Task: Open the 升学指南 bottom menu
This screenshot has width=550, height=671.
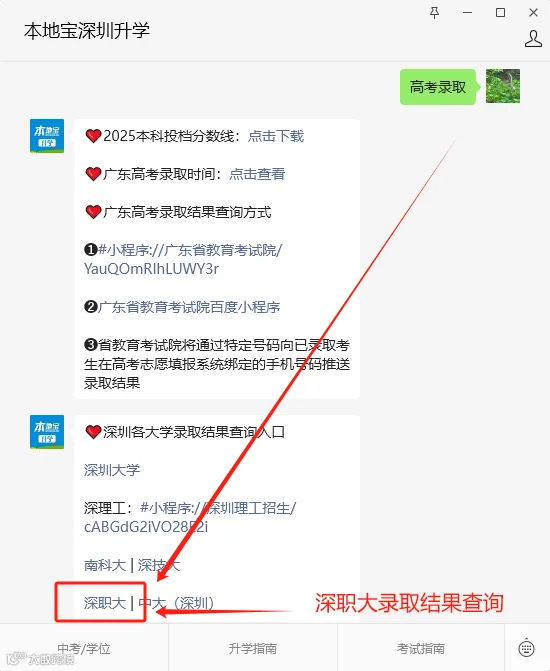Action: (253, 648)
